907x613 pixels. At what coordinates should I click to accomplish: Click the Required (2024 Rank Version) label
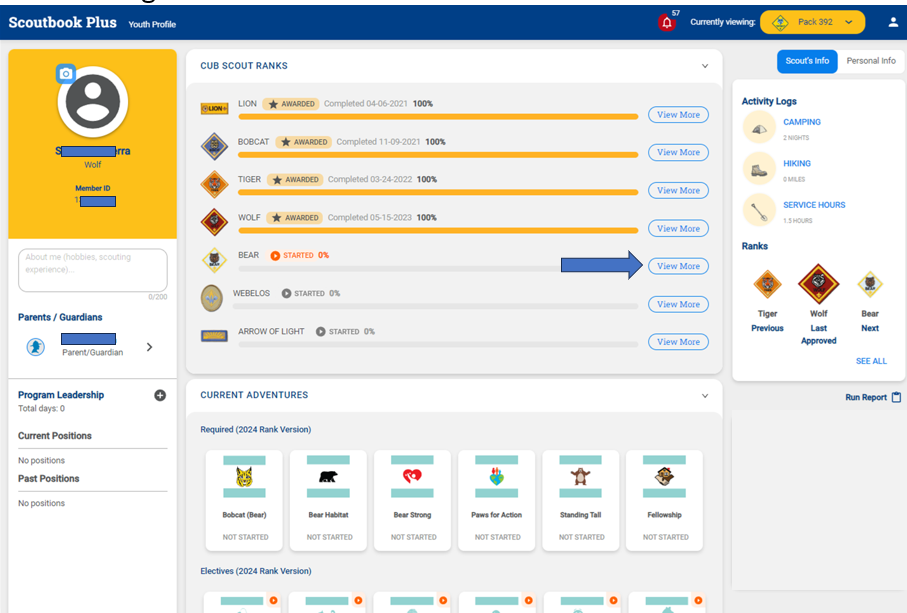click(x=256, y=430)
